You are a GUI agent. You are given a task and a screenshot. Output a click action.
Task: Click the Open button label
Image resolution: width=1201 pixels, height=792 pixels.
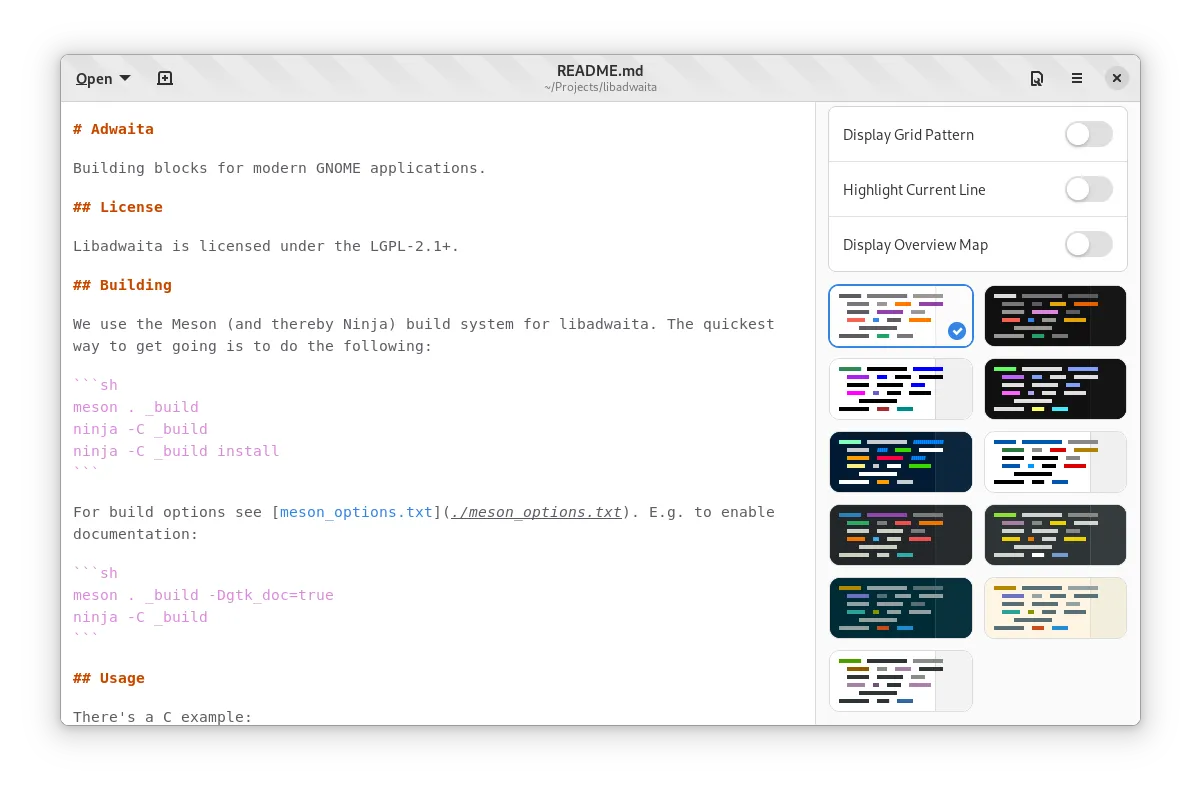pyautogui.click(x=94, y=79)
